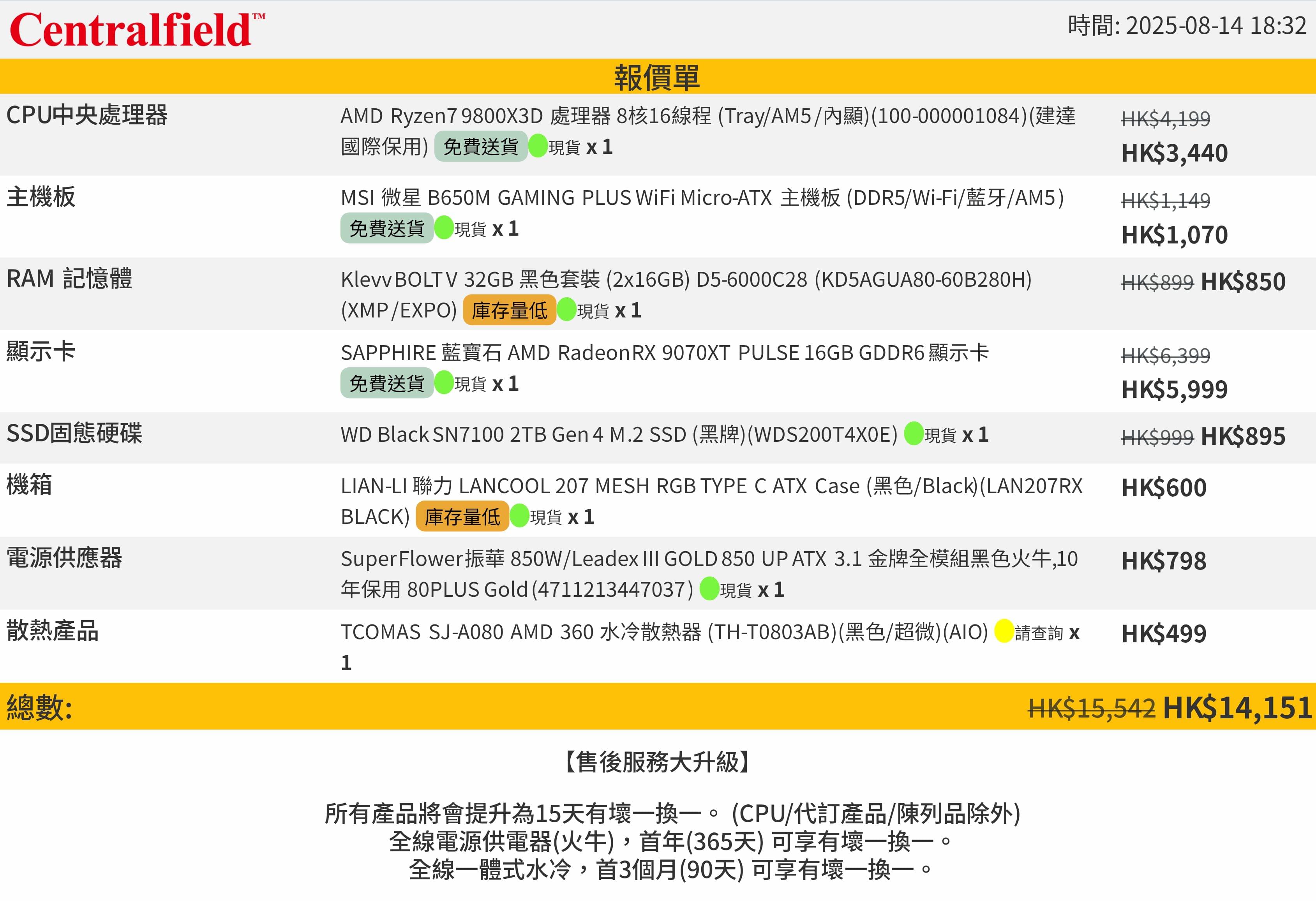Viewport: 1316px width, 901px height.
Task: Click yellow enquiry dot in TCOMAS cooler row
Action: (x=1004, y=631)
